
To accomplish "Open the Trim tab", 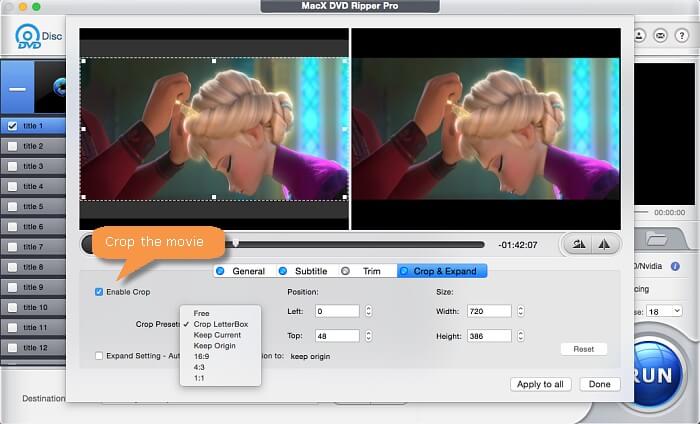I will (x=364, y=271).
